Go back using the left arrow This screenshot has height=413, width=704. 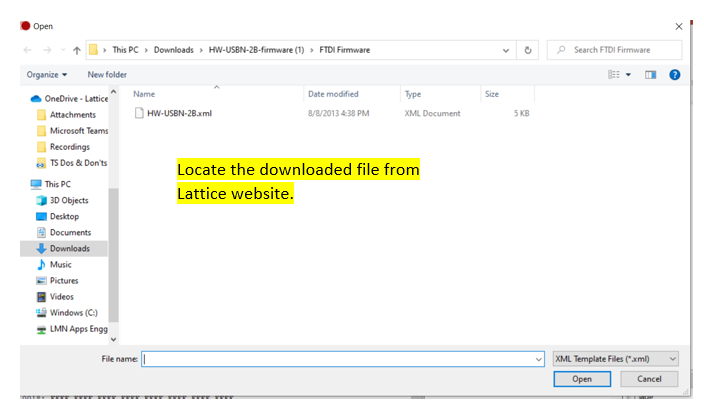(x=27, y=50)
